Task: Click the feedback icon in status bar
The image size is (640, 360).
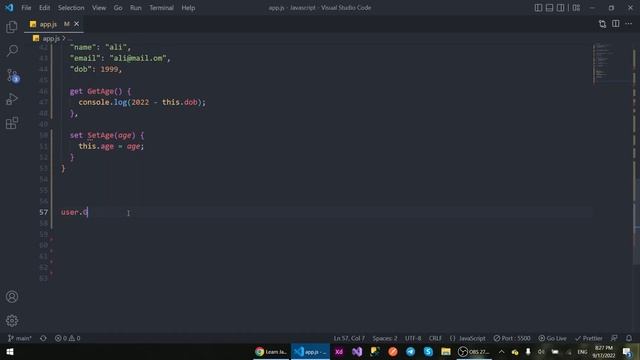Action: coord(614,338)
